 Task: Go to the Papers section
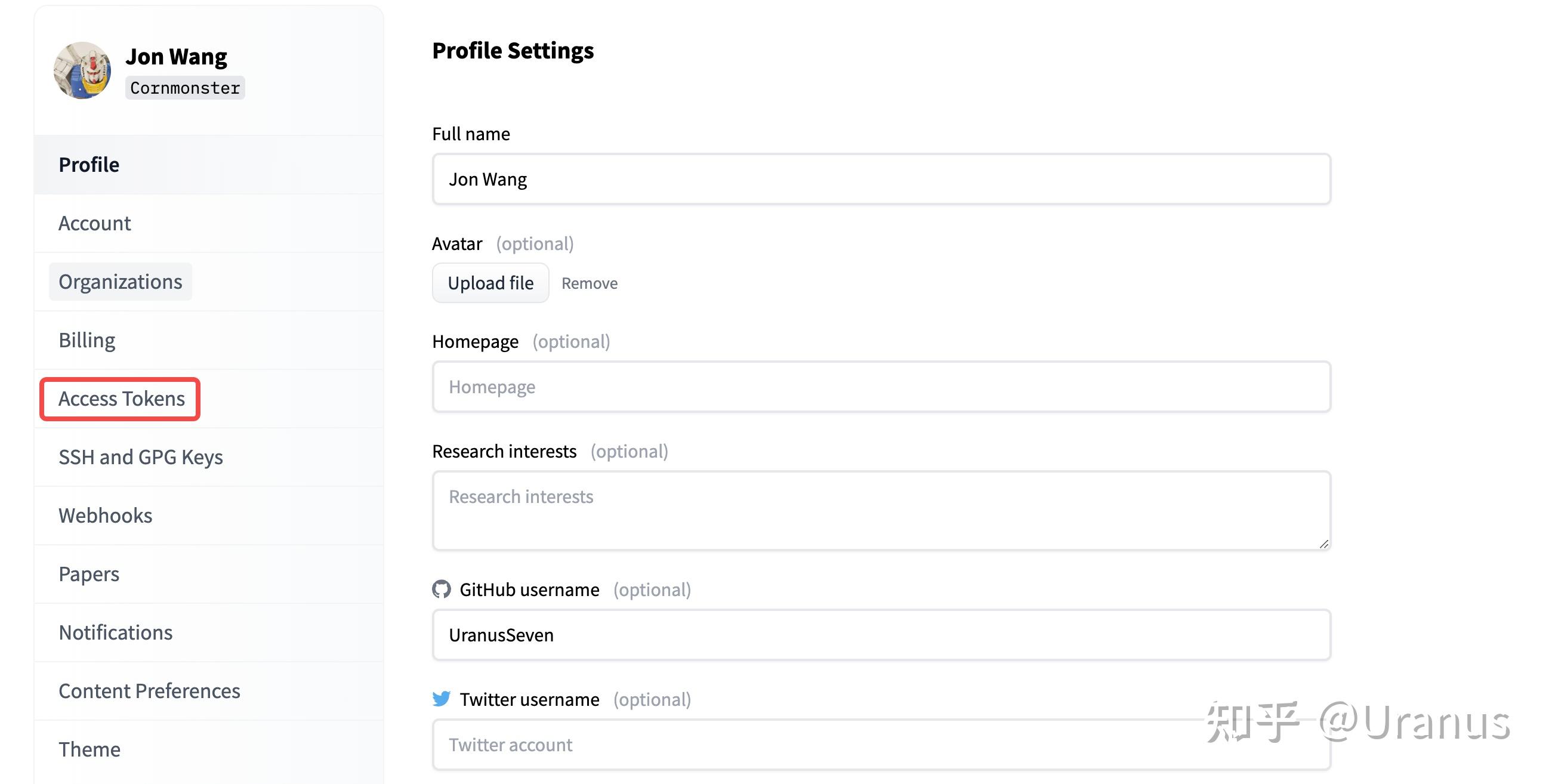coord(89,574)
